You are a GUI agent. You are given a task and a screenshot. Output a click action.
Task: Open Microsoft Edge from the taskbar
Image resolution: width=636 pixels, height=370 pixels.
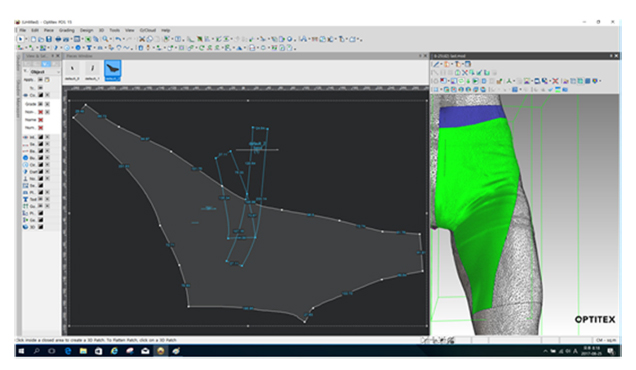tap(67, 351)
